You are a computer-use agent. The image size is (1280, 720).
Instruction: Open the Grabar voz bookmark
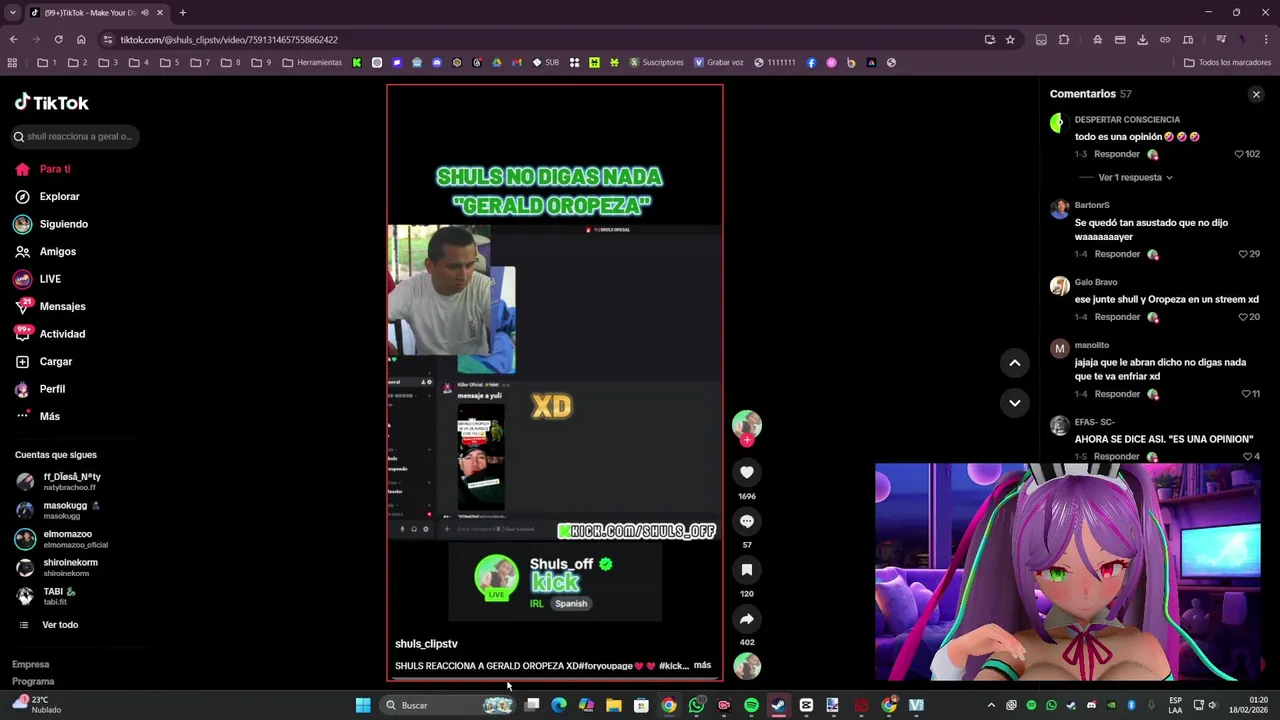[718, 62]
